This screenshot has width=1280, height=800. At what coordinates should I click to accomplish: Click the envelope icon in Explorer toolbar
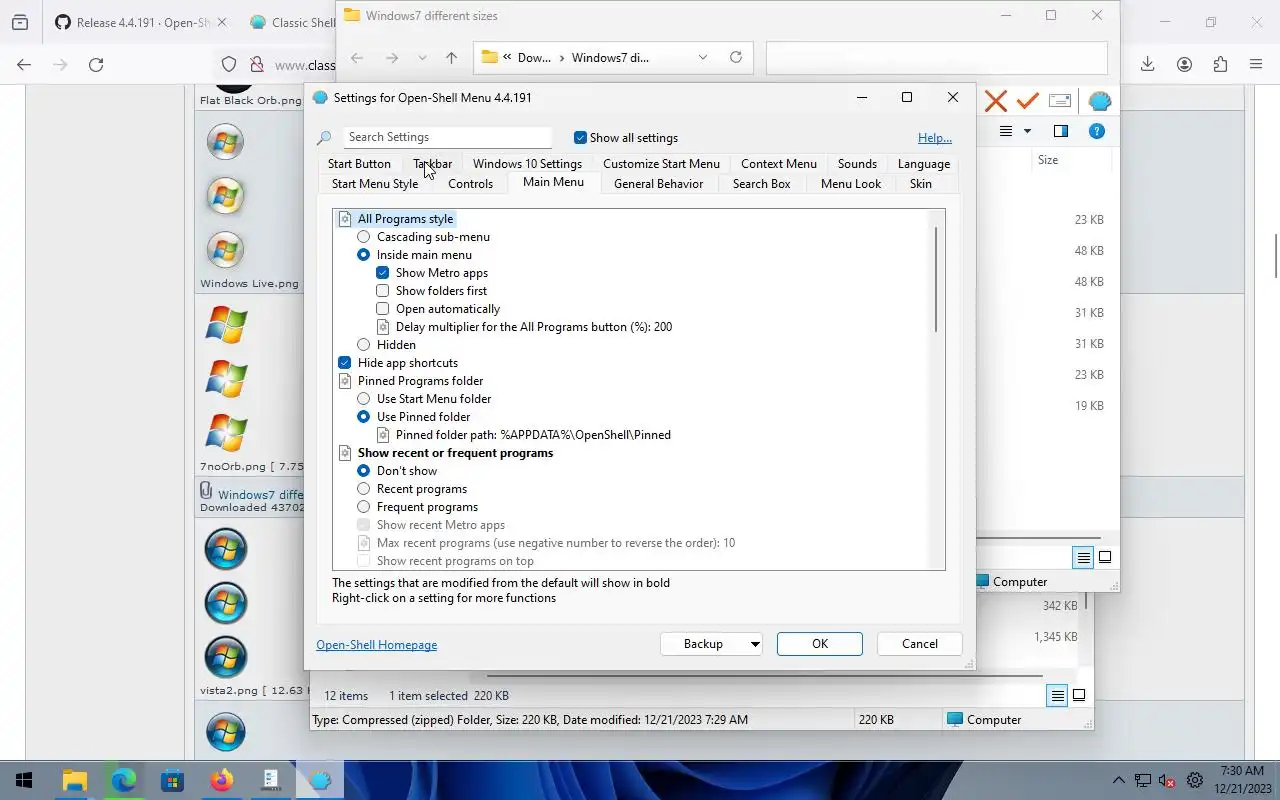pyautogui.click(x=1060, y=101)
